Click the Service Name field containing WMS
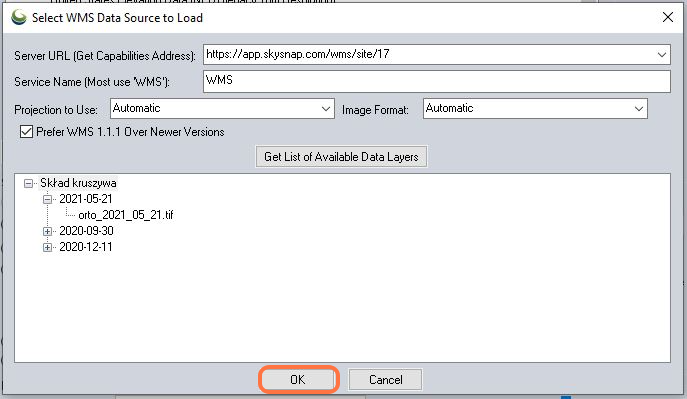This screenshot has width=687, height=399. click(x=437, y=81)
